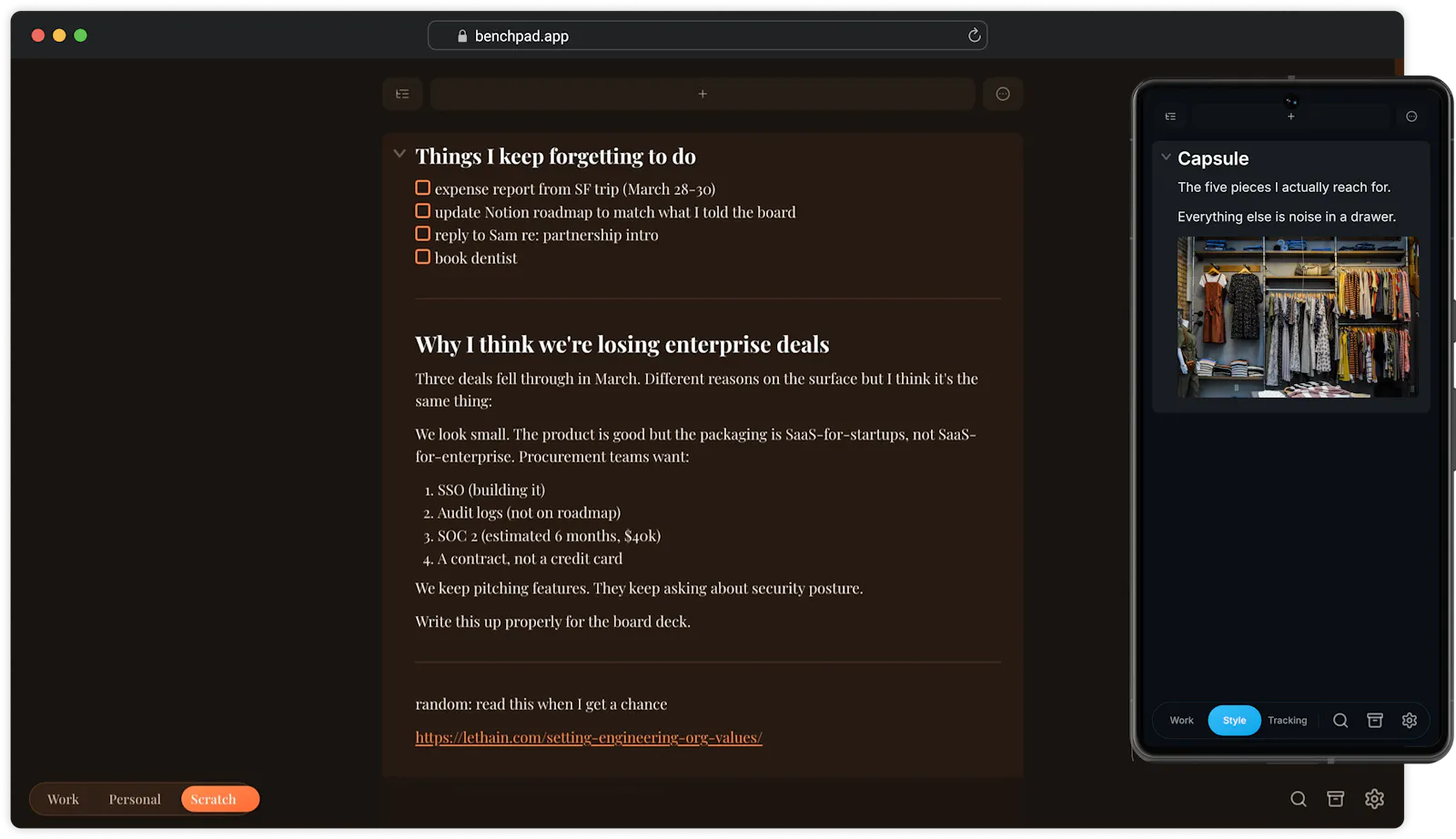Maximize the browser window with green button
Viewport: 1456px width, 839px height.
[x=80, y=35]
